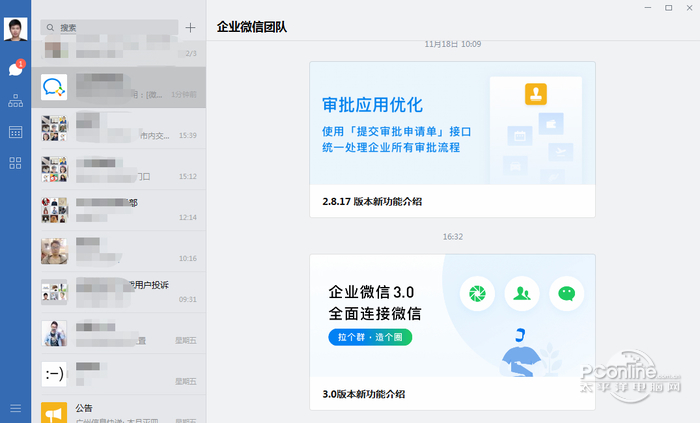
Task: Open the calendar icon in sidebar
Action: [x=16, y=132]
